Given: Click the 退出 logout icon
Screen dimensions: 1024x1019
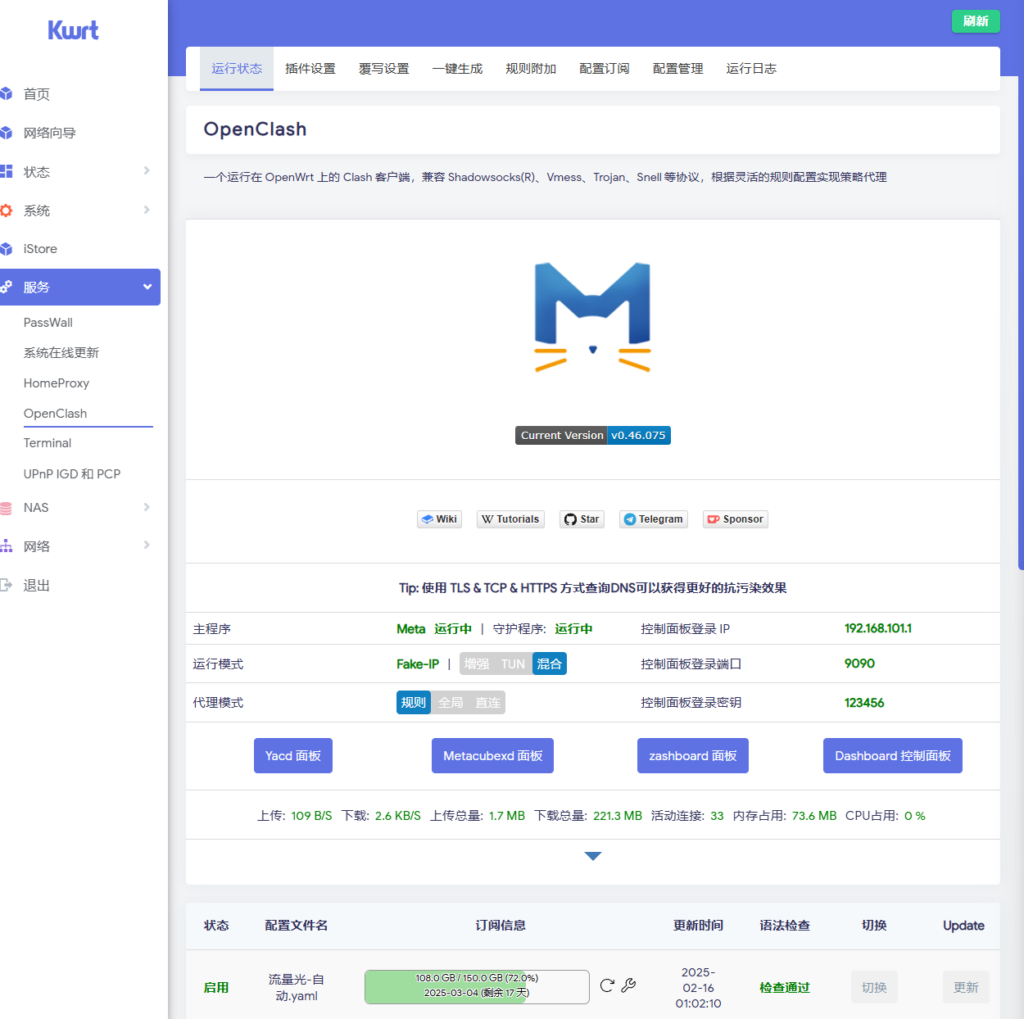Looking at the screenshot, I should [7, 585].
